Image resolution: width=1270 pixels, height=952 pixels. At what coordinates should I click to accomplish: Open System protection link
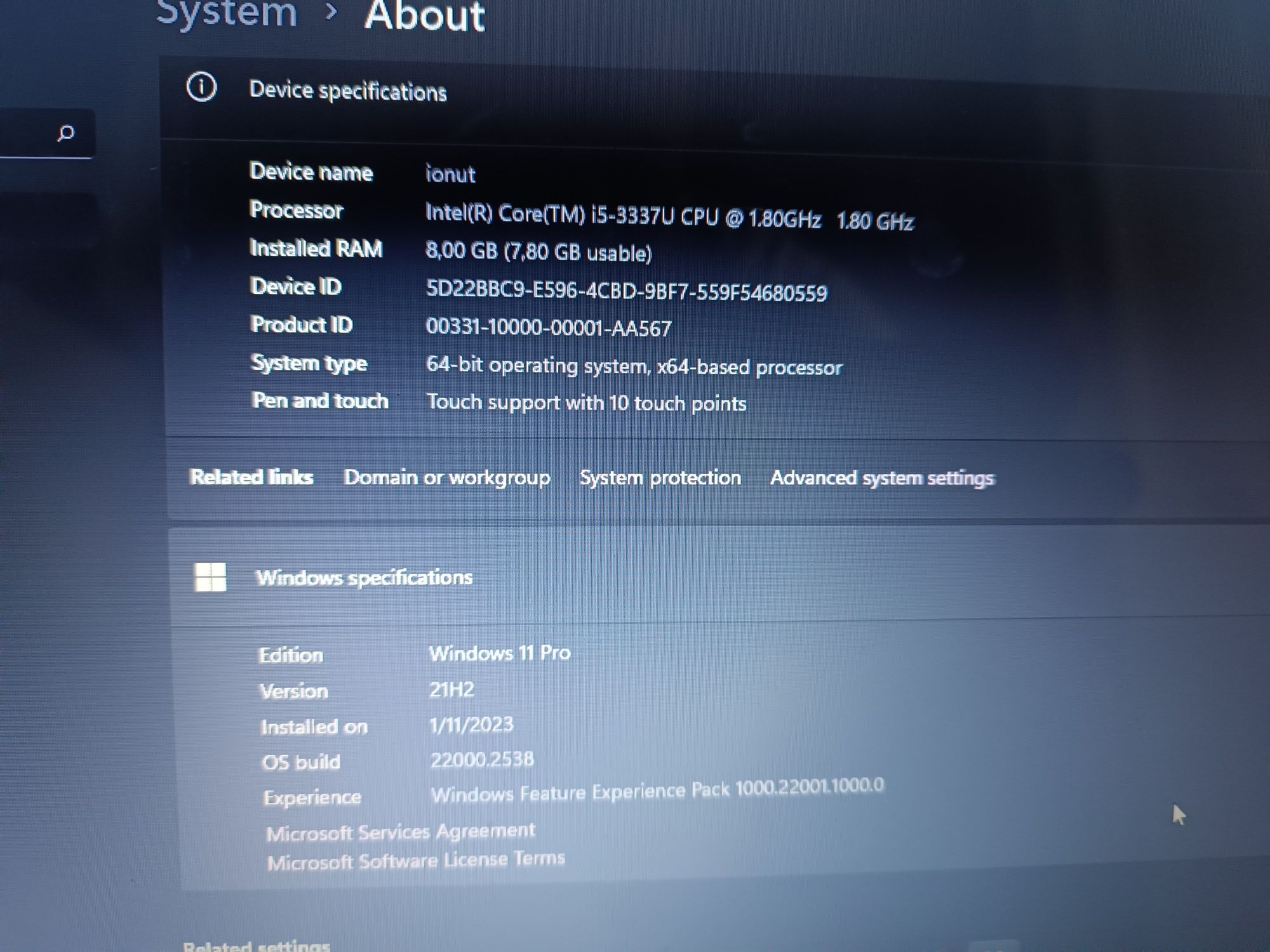pos(660,478)
